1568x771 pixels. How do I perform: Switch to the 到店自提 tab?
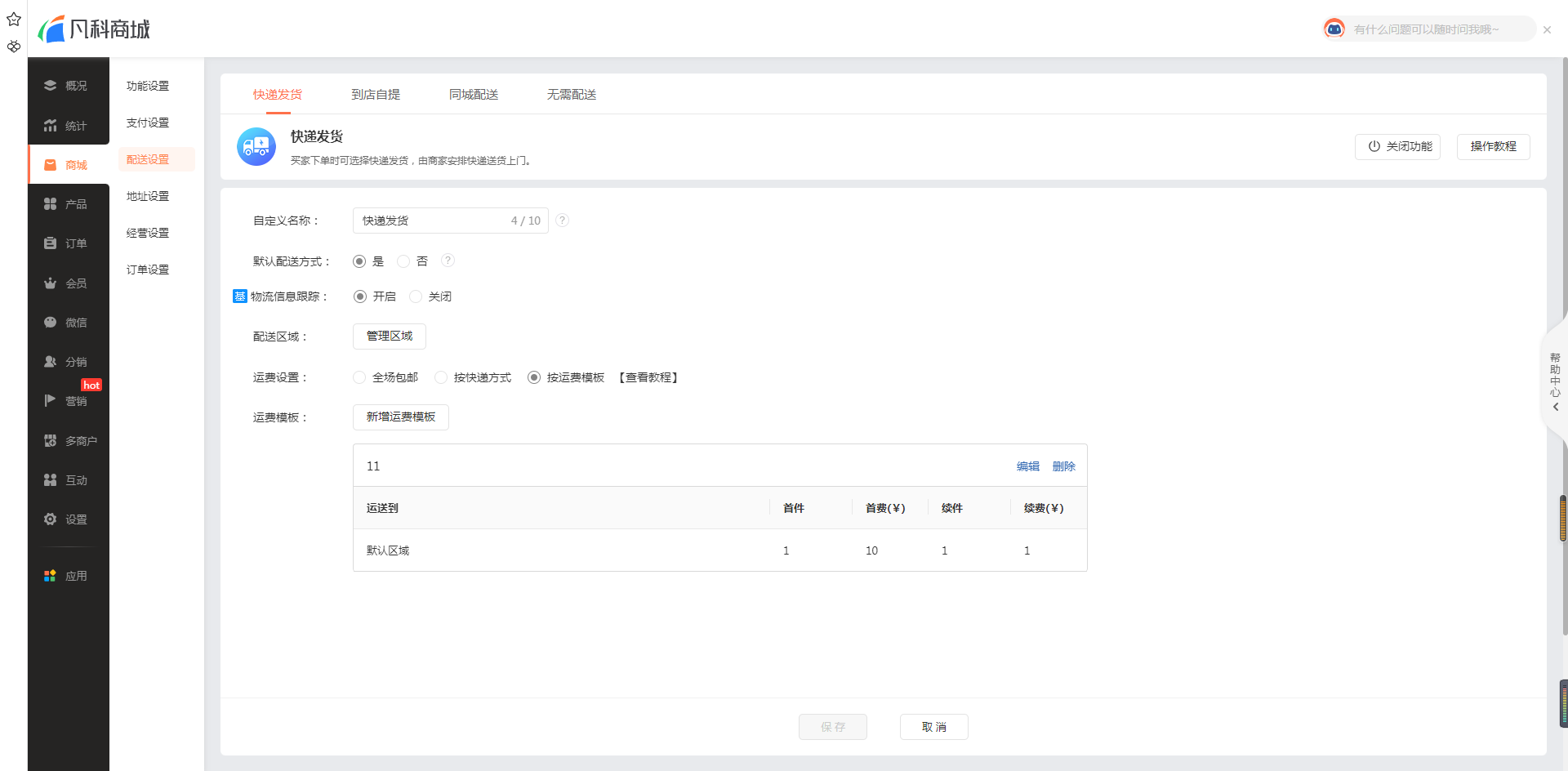(x=376, y=95)
